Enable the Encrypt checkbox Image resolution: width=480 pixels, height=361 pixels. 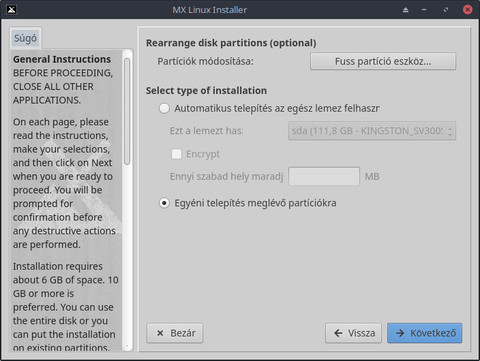pyautogui.click(x=176, y=154)
